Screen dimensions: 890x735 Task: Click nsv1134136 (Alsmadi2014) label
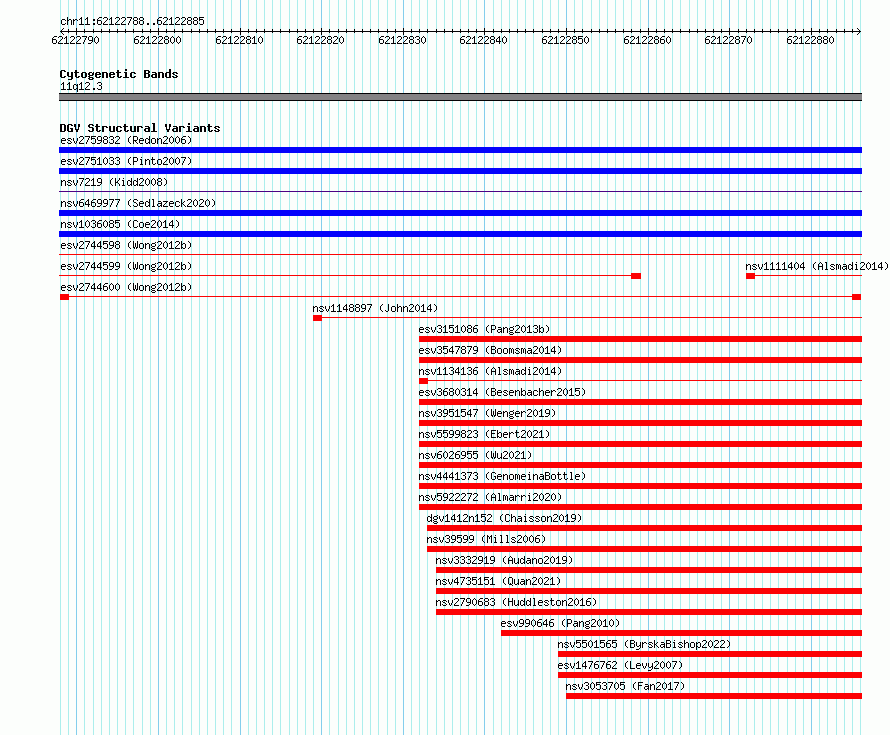point(490,371)
